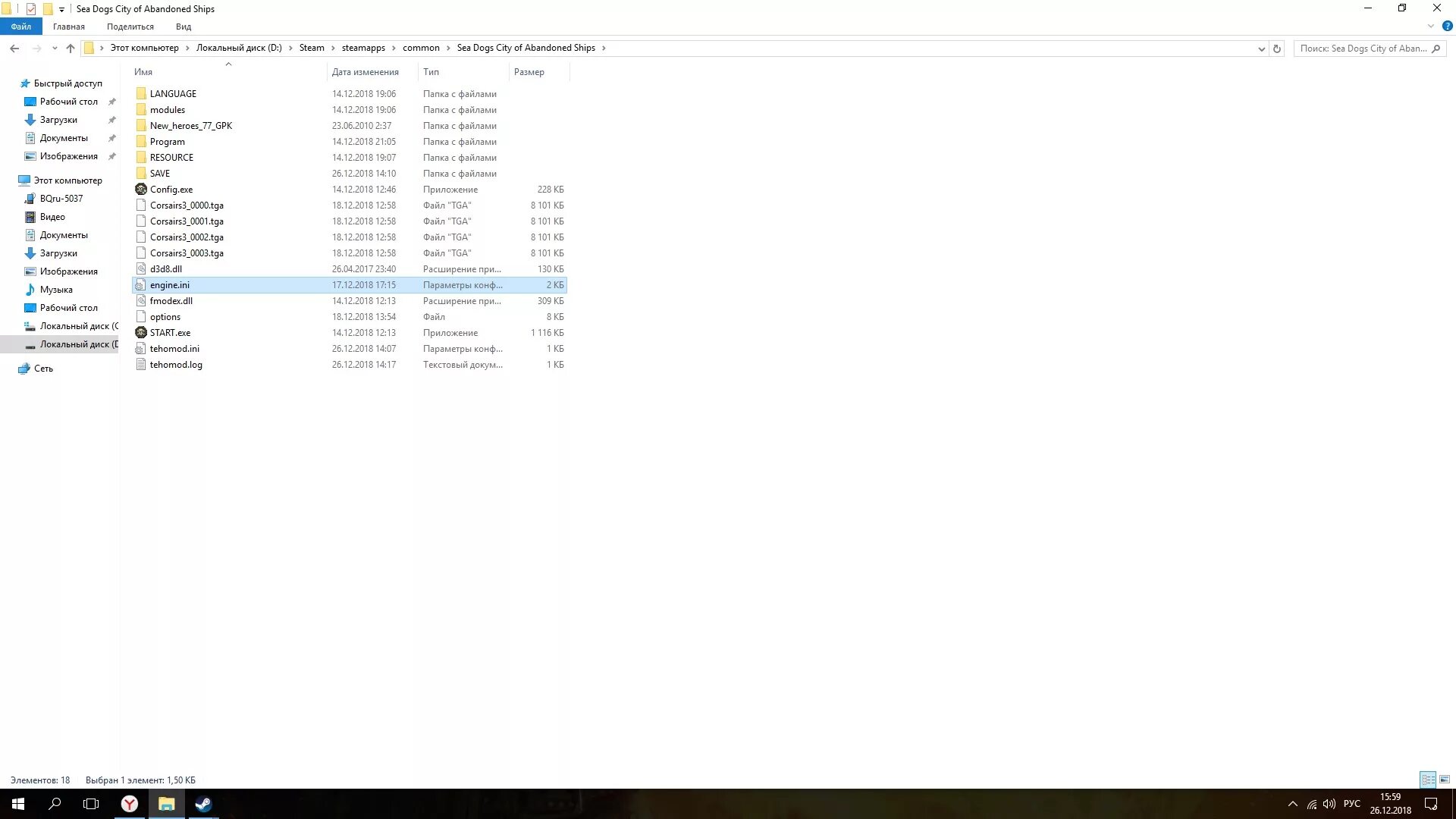The height and width of the screenshot is (819, 1456).
Task: Click the Properties quick access toolbar icon
Action: pyautogui.click(x=30, y=9)
